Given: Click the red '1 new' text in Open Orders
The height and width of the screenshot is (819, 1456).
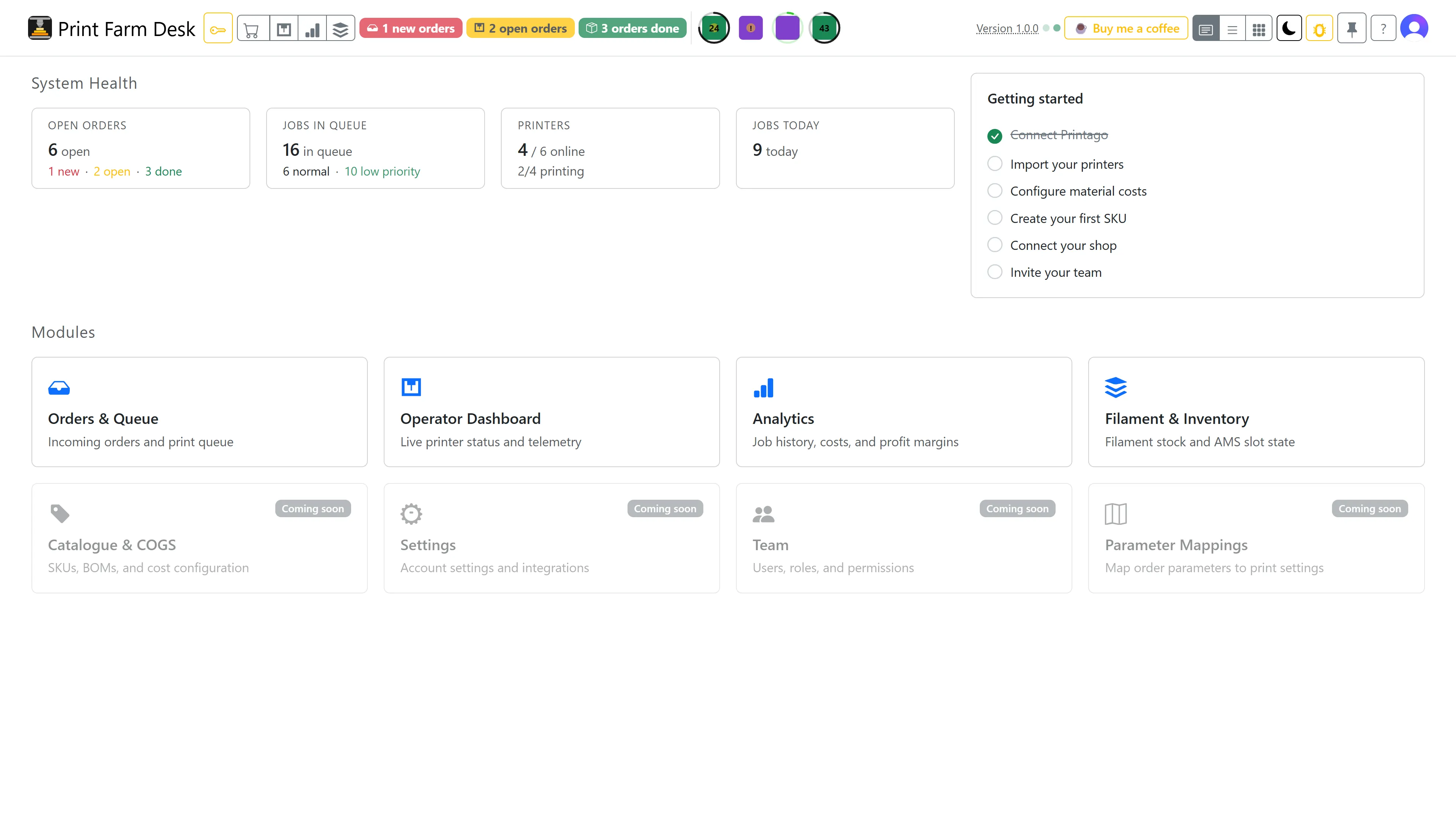Looking at the screenshot, I should click(63, 171).
